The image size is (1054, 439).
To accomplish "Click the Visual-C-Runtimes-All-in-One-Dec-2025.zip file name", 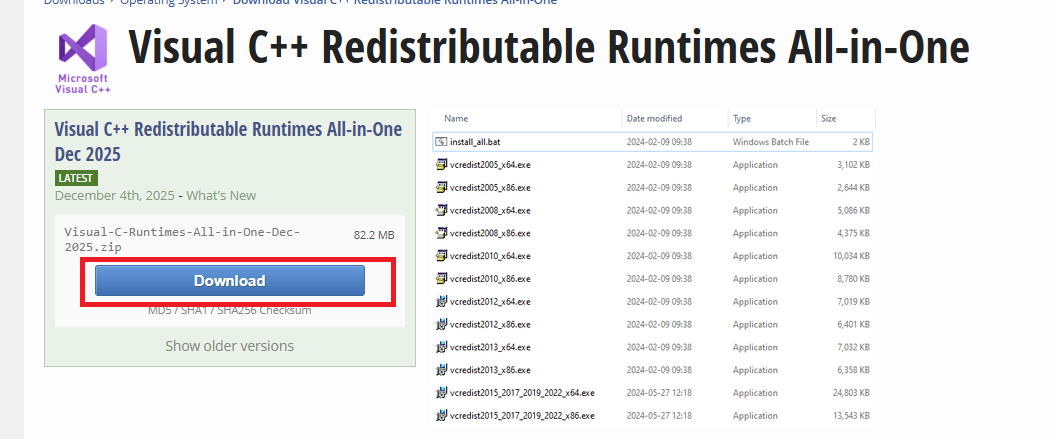I will coord(182,239).
